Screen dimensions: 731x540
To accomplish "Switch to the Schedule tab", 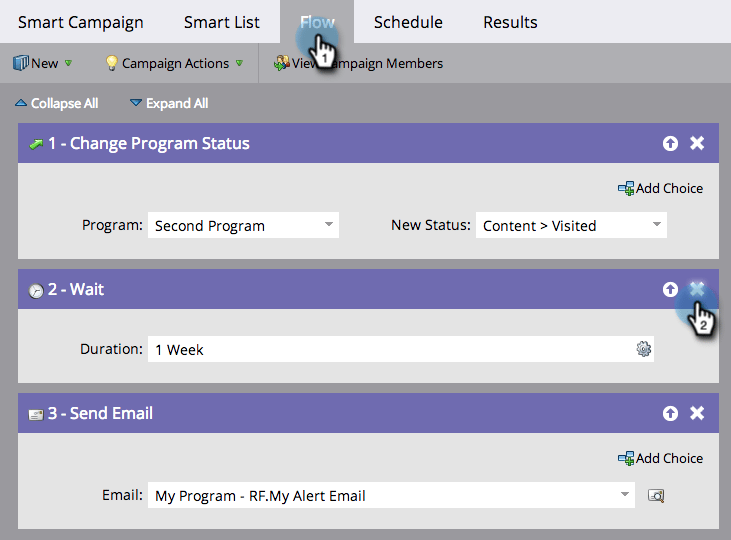I will 408,22.
